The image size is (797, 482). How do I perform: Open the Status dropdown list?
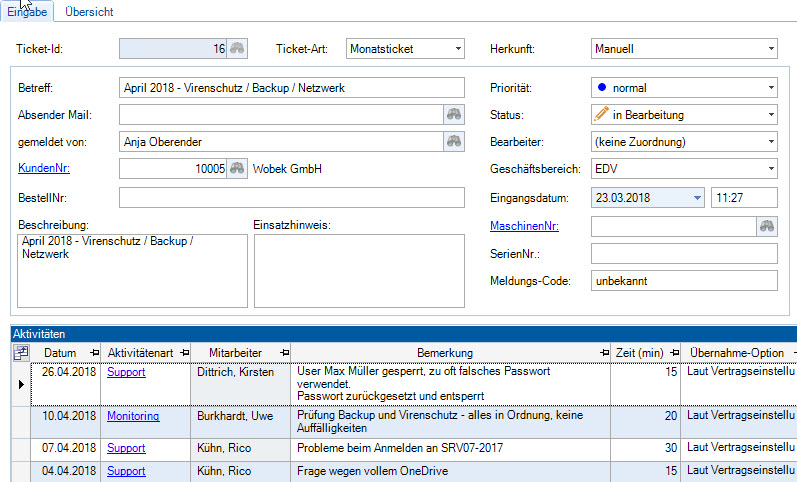(x=769, y=115)
